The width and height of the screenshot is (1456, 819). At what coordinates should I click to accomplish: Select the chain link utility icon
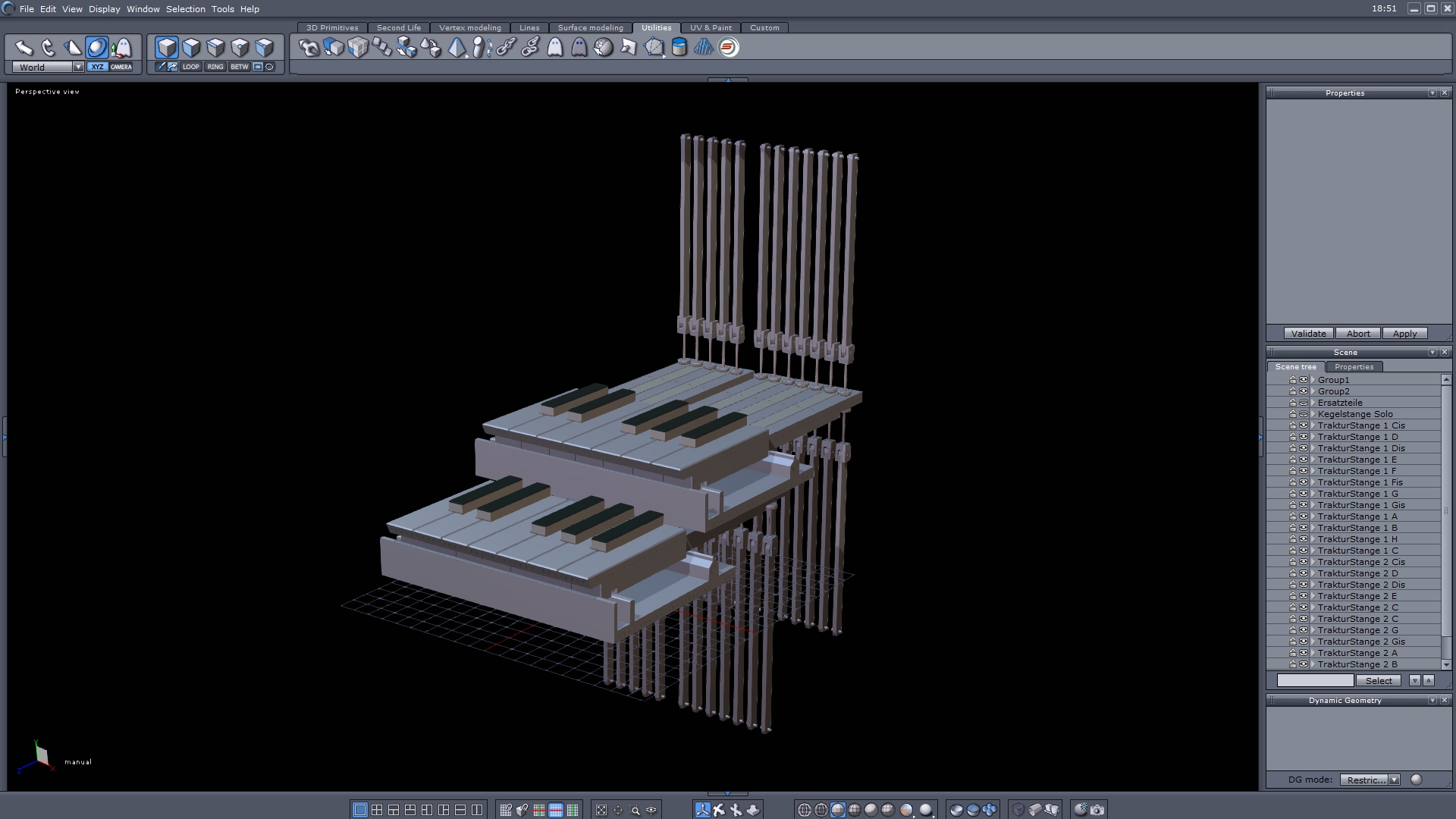coord(506,48)
